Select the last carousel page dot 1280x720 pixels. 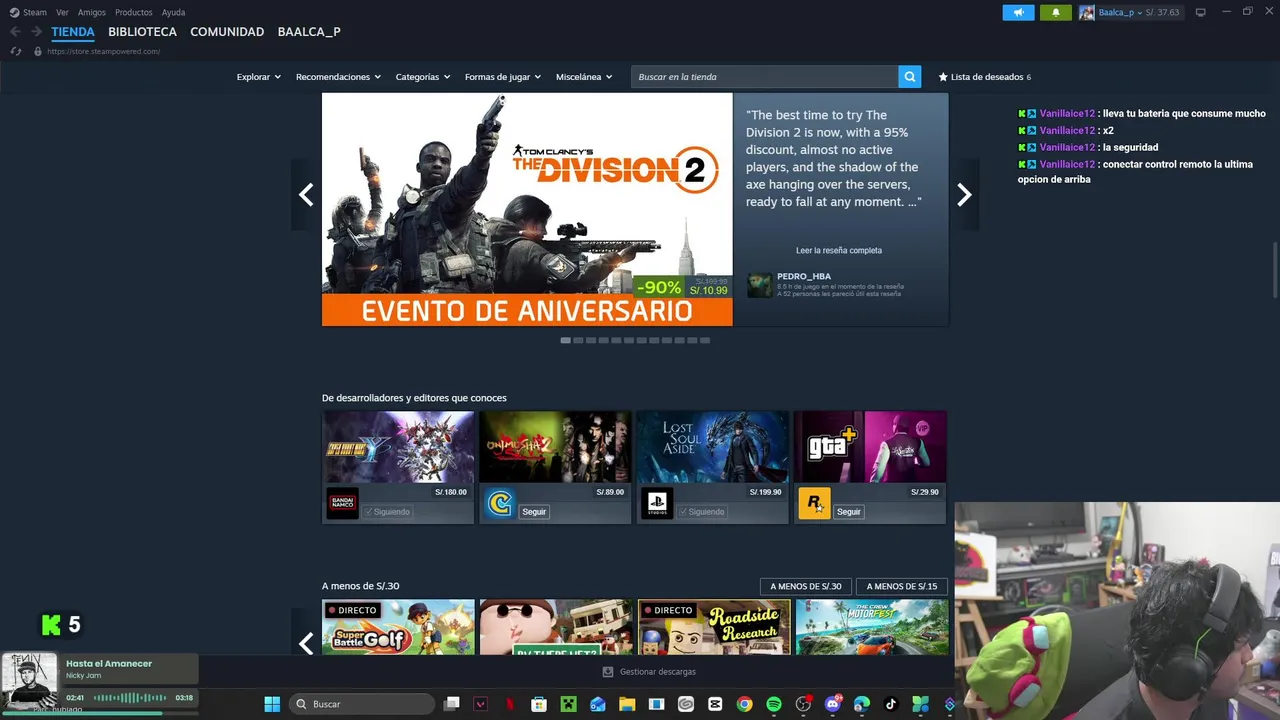tap(705, 340)
